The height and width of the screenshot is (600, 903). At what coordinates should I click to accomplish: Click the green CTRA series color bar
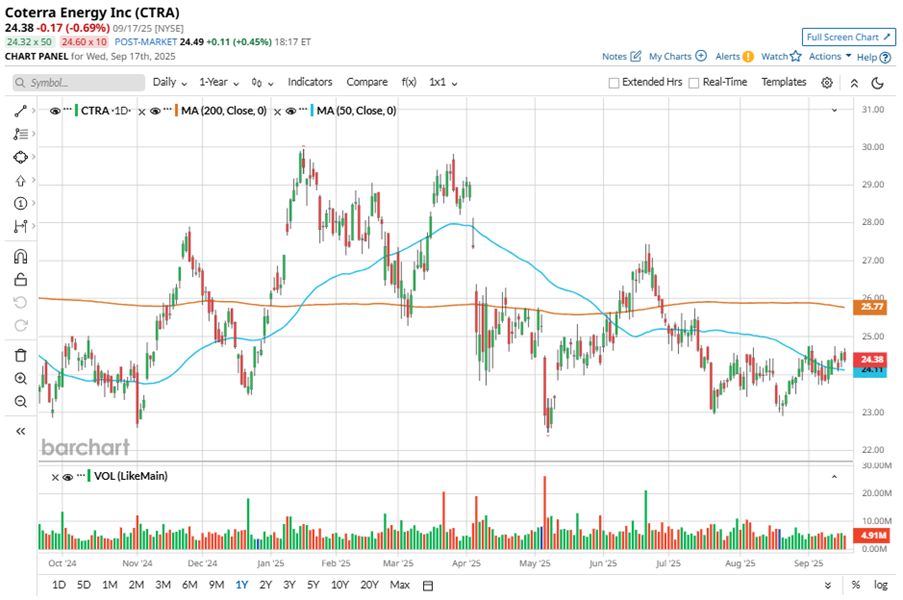[x=76, y=111]
